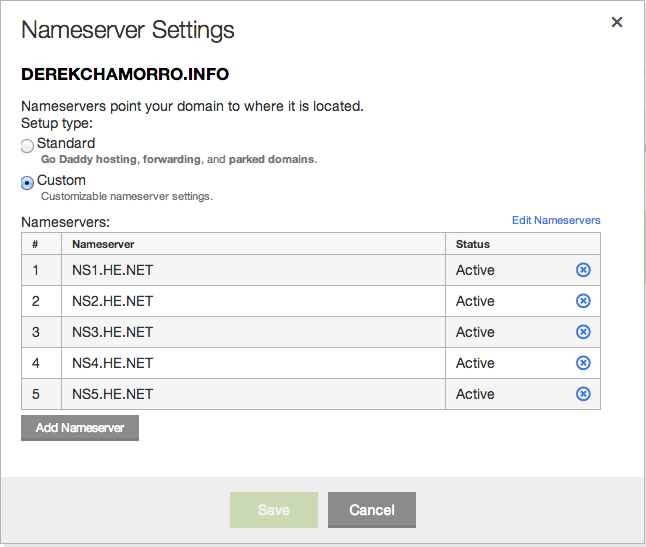Click the Status column header
Screen dimensions: 646x547
point(473,244)
